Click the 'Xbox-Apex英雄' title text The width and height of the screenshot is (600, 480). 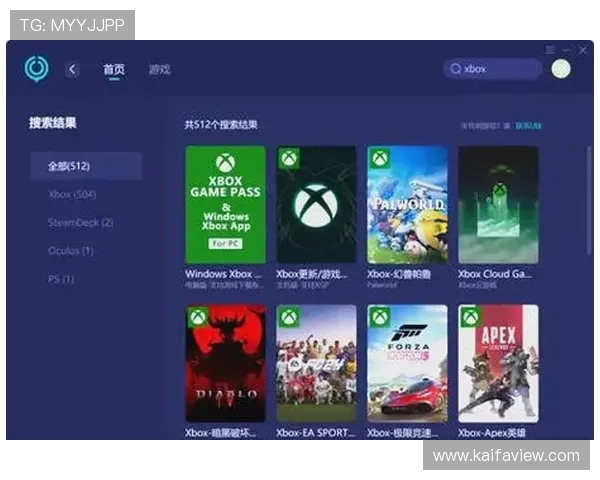click(x=492, y=433)
